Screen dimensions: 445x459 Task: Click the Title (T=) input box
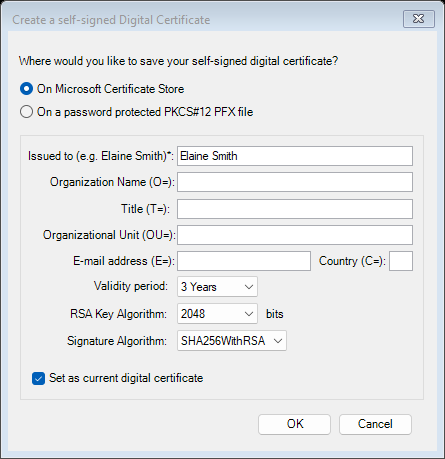tap(295, 209)
